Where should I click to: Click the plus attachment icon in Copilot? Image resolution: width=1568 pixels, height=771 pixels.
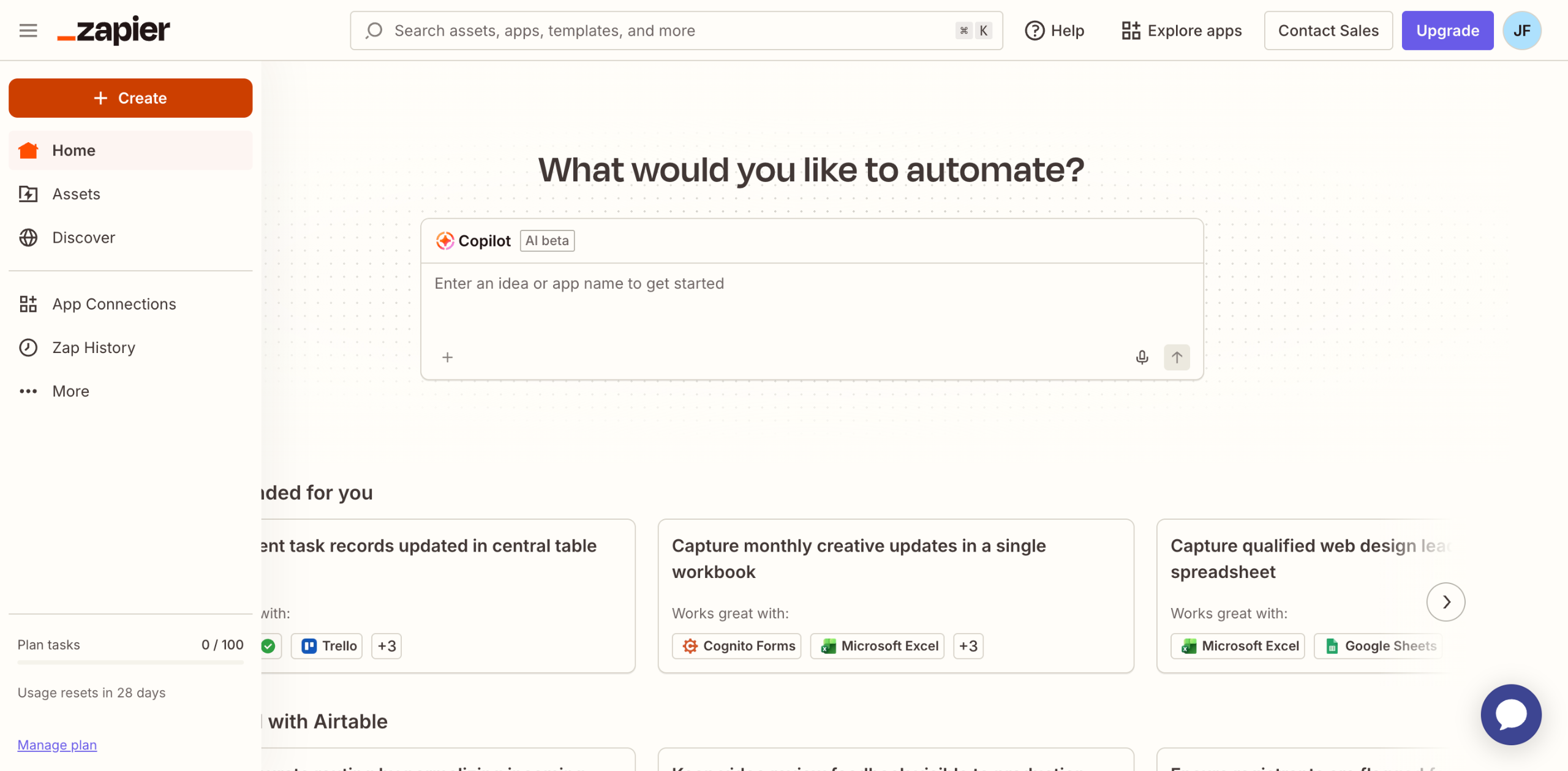tap(448, 357)
